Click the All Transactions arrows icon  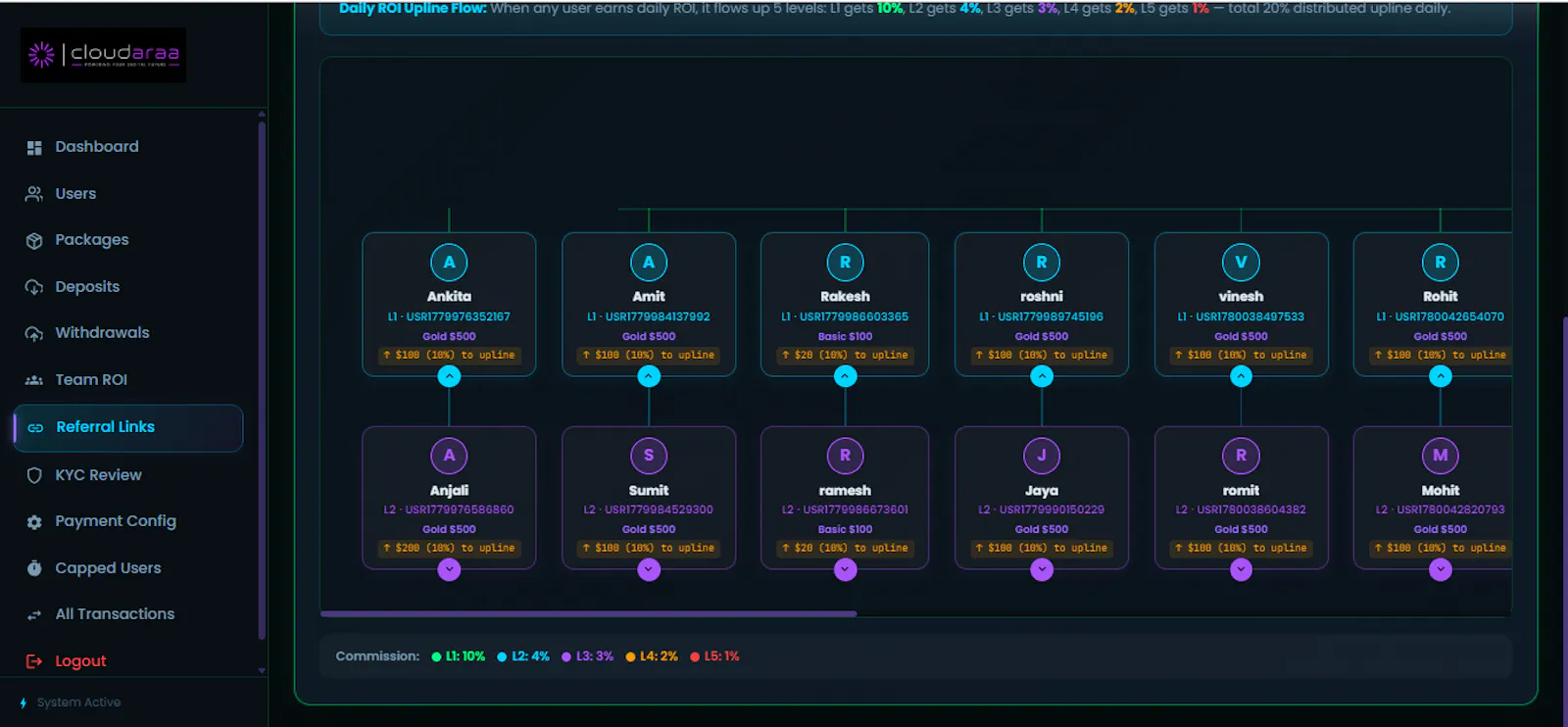[34, 615]
